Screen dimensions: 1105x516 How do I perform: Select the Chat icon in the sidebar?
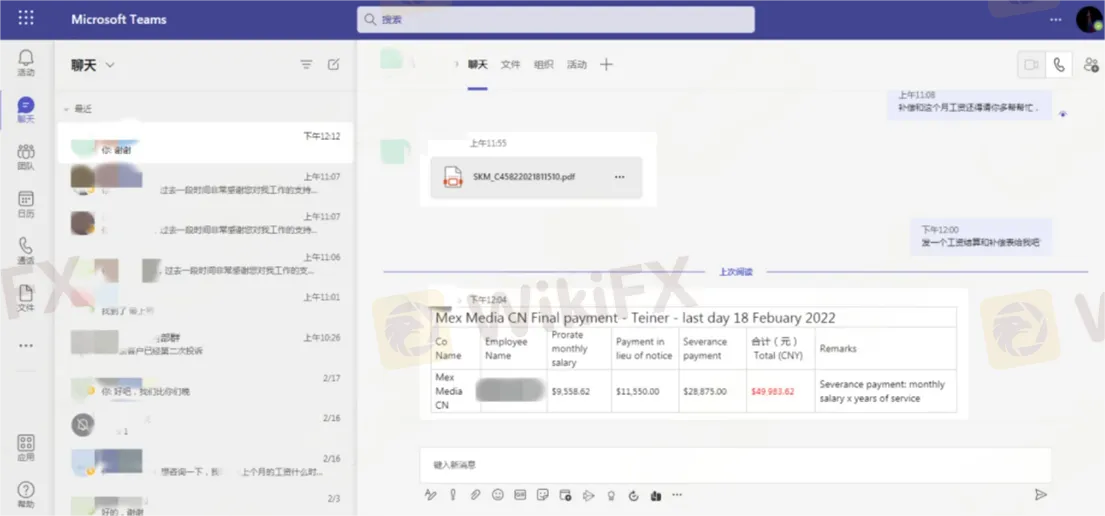coord(26,110)
